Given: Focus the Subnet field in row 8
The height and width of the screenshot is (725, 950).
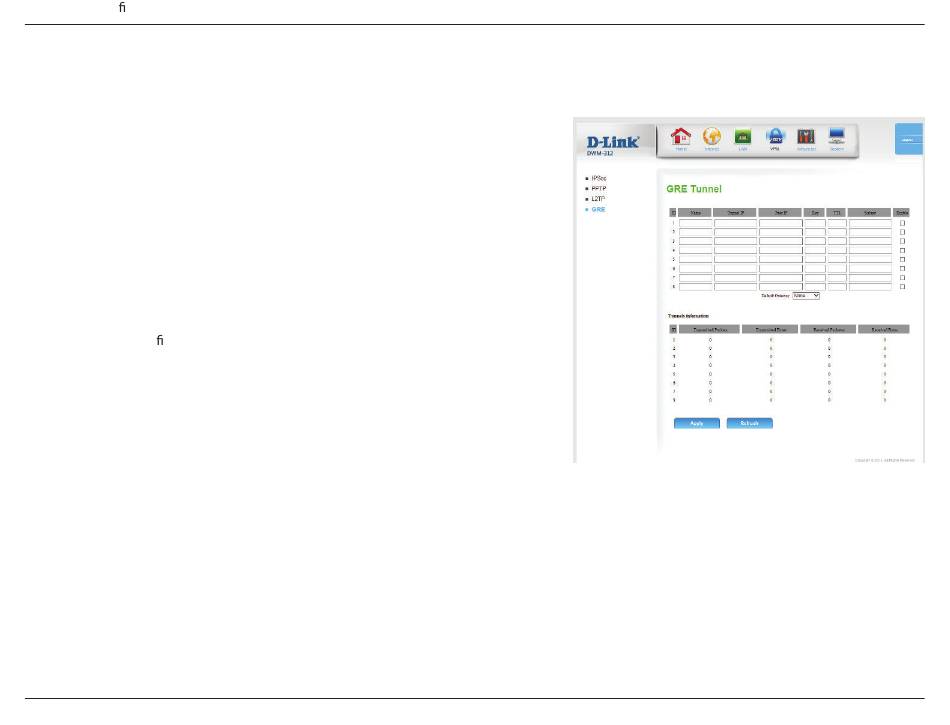Looking at the screenshot, I should 870,286.
